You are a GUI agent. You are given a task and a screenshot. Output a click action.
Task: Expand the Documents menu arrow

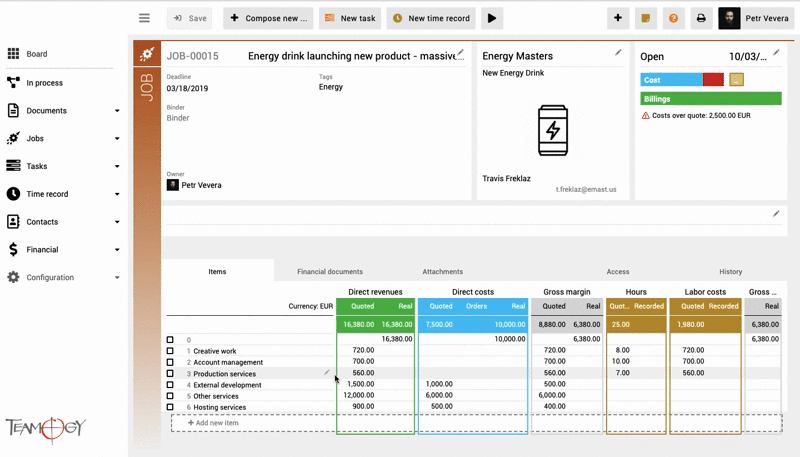(117, 111)
